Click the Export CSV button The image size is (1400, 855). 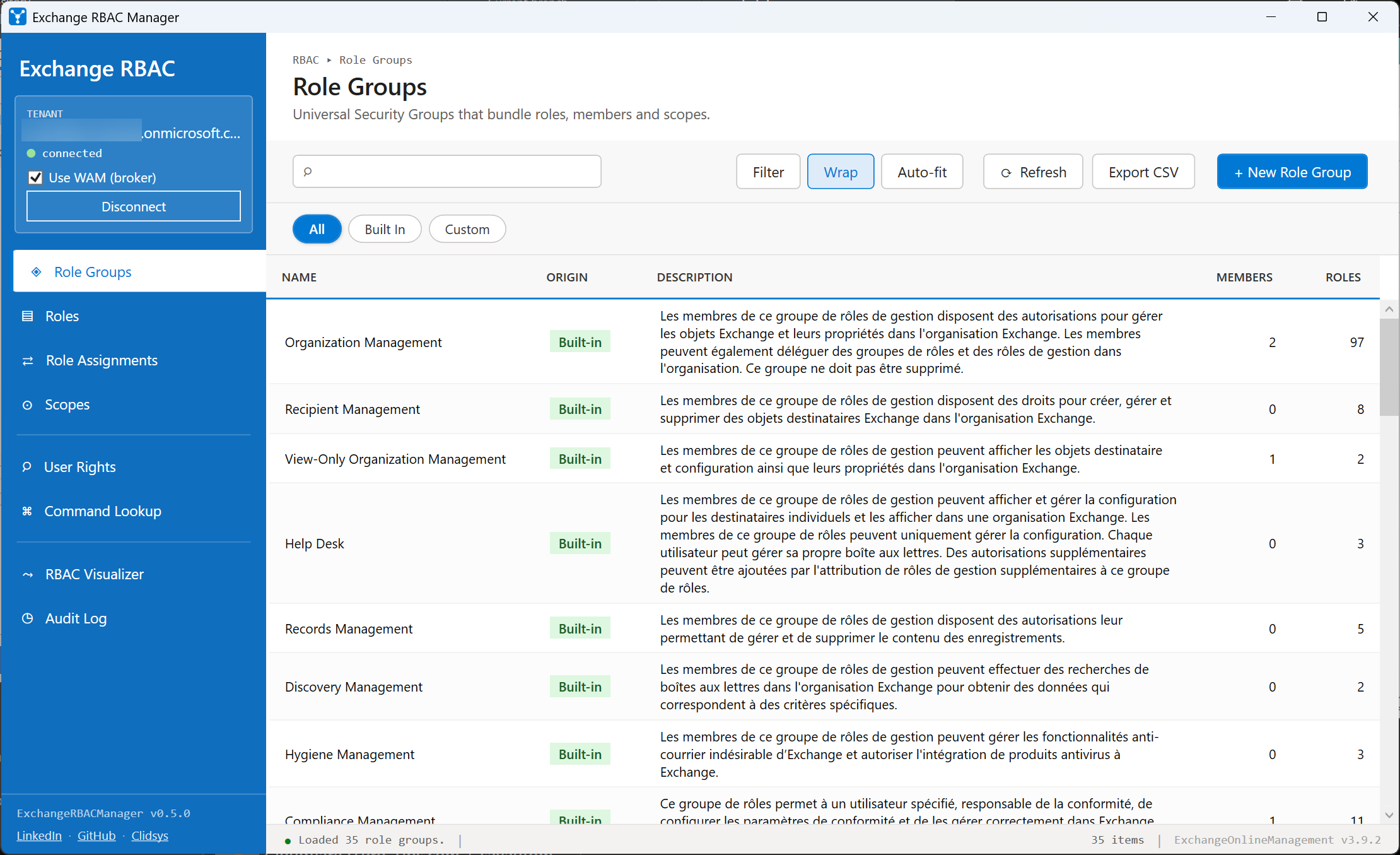click(1143, 172)
